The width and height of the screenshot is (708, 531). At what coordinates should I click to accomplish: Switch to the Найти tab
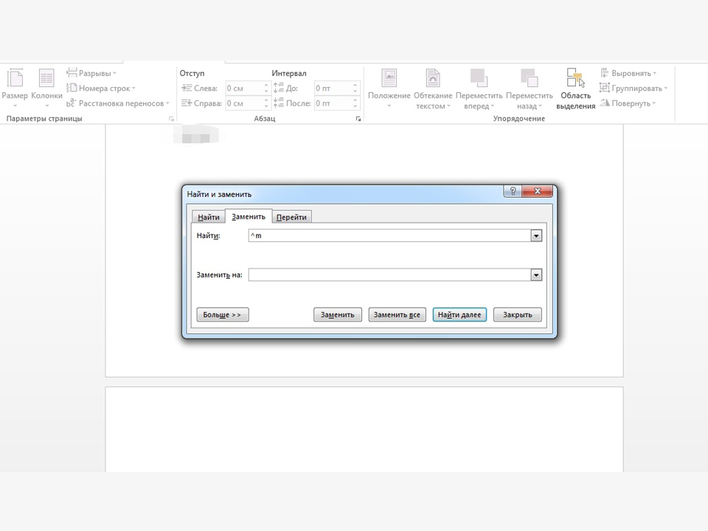209,217
